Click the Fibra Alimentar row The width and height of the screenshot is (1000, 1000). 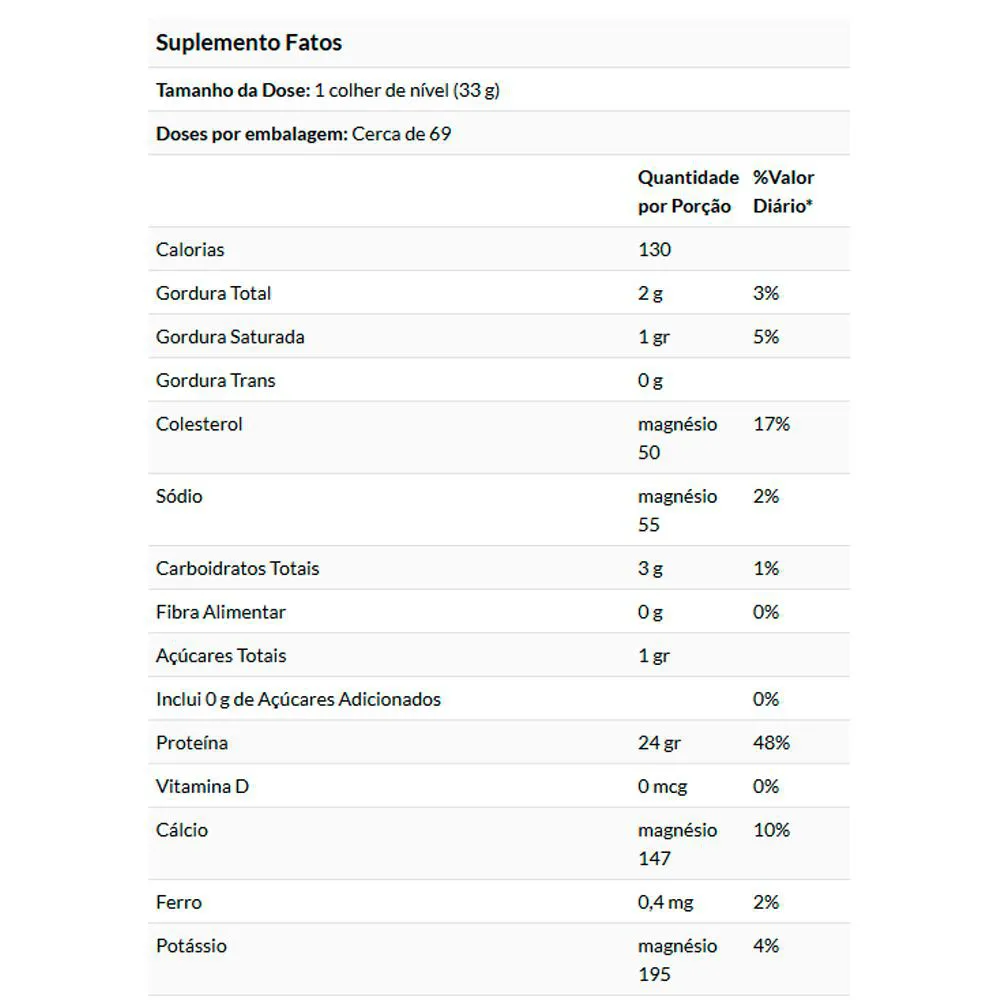point(499,612)
